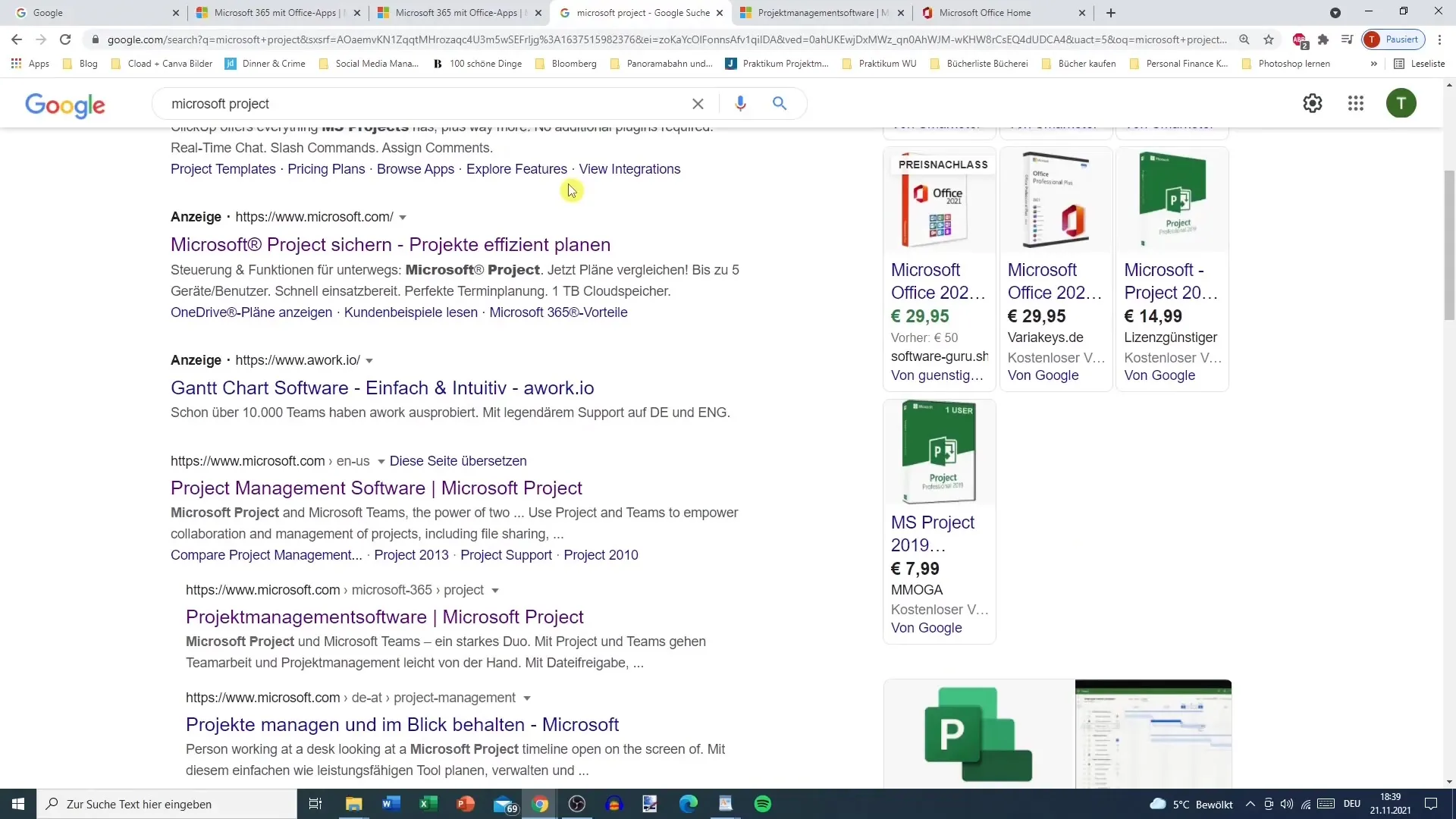Launch Excel from the taskbar
The image size is (1456, 819).
[x=428, y=804]
